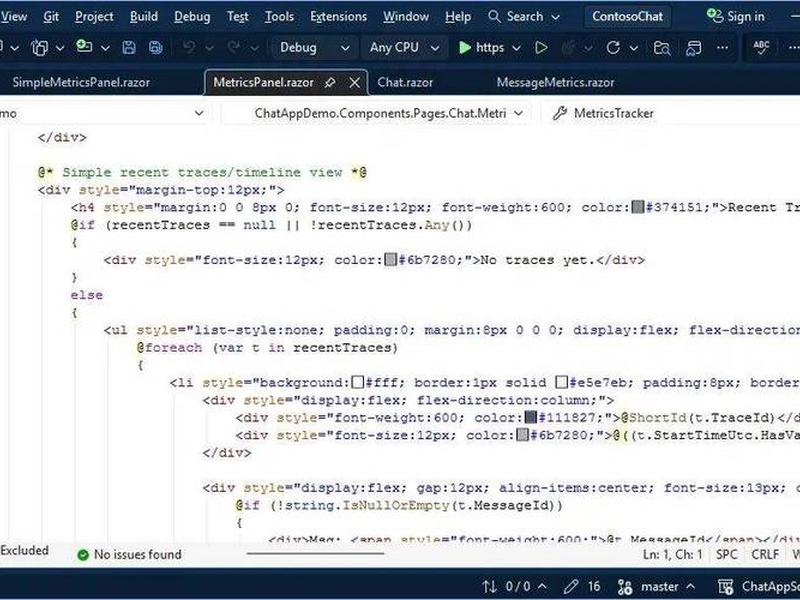The height and width of the screenshot is (600, 800).
Task: Open the Debug menu
Action: tap(192, 16)
